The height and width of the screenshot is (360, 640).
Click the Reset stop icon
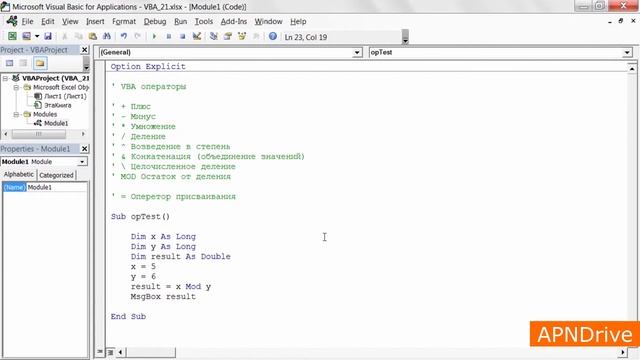(x=182, y=36)
